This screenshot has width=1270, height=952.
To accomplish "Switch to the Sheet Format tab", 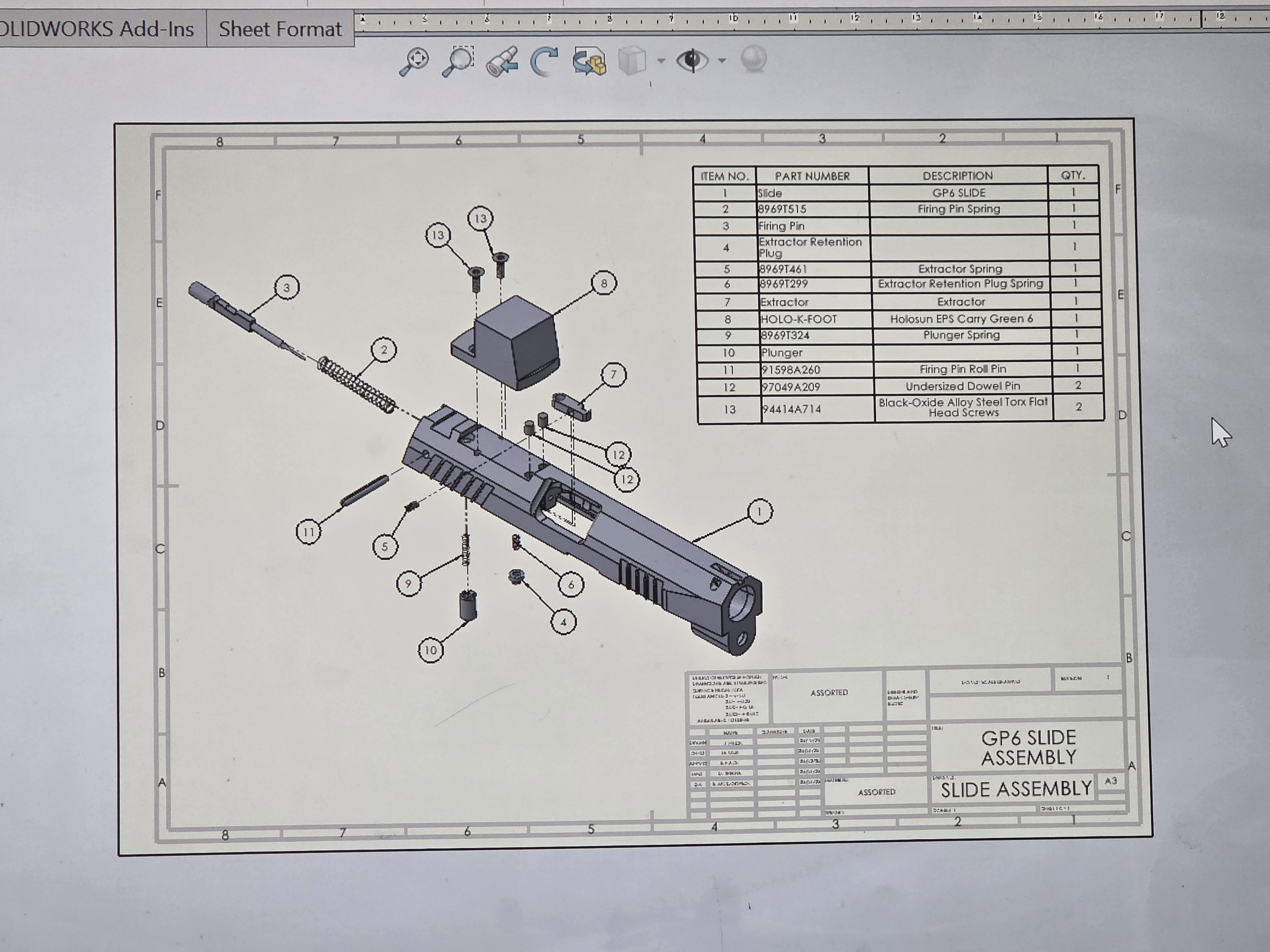I will (x=280, y=29).
